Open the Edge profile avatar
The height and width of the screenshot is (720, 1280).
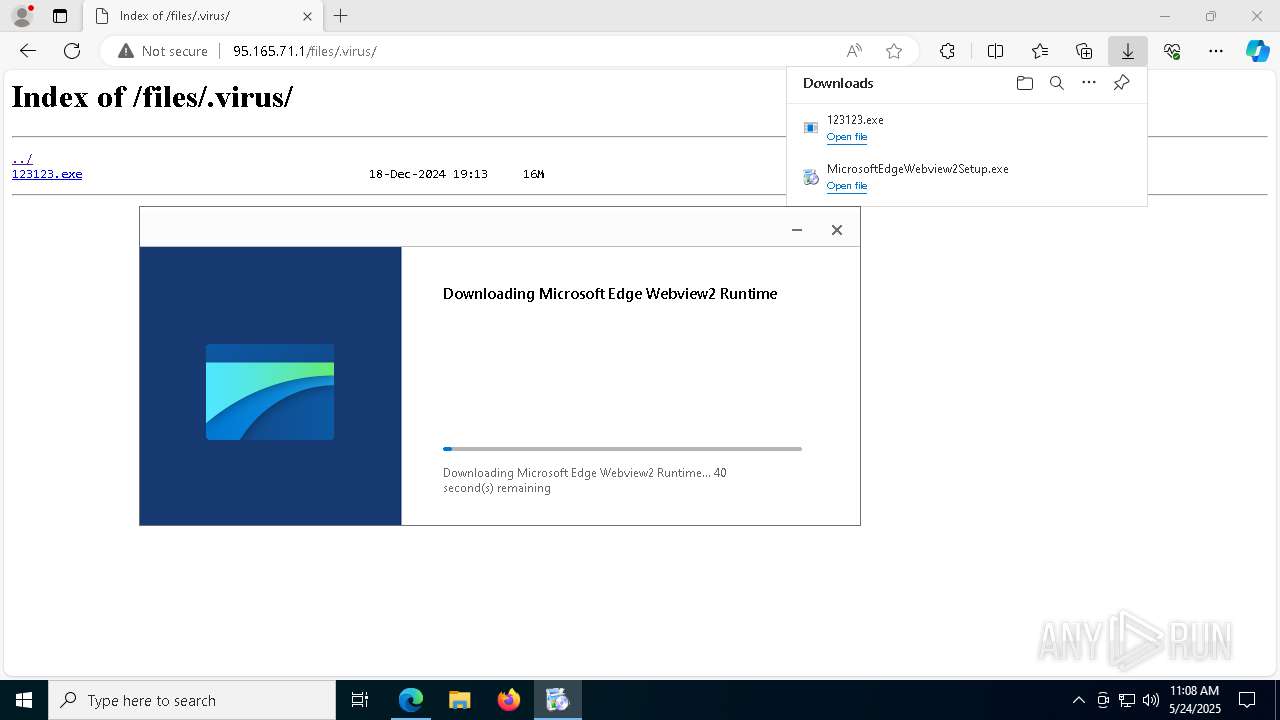(22, 16)
